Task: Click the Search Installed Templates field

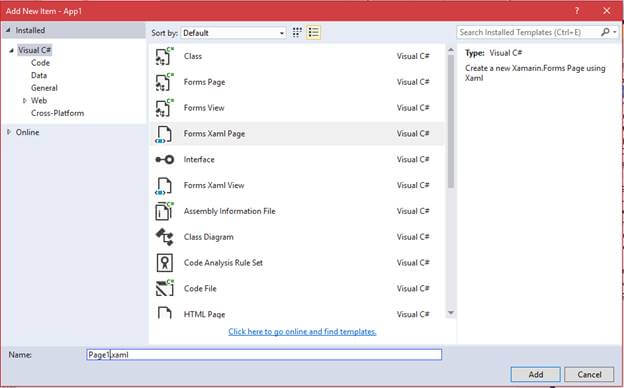Action: 528,32
